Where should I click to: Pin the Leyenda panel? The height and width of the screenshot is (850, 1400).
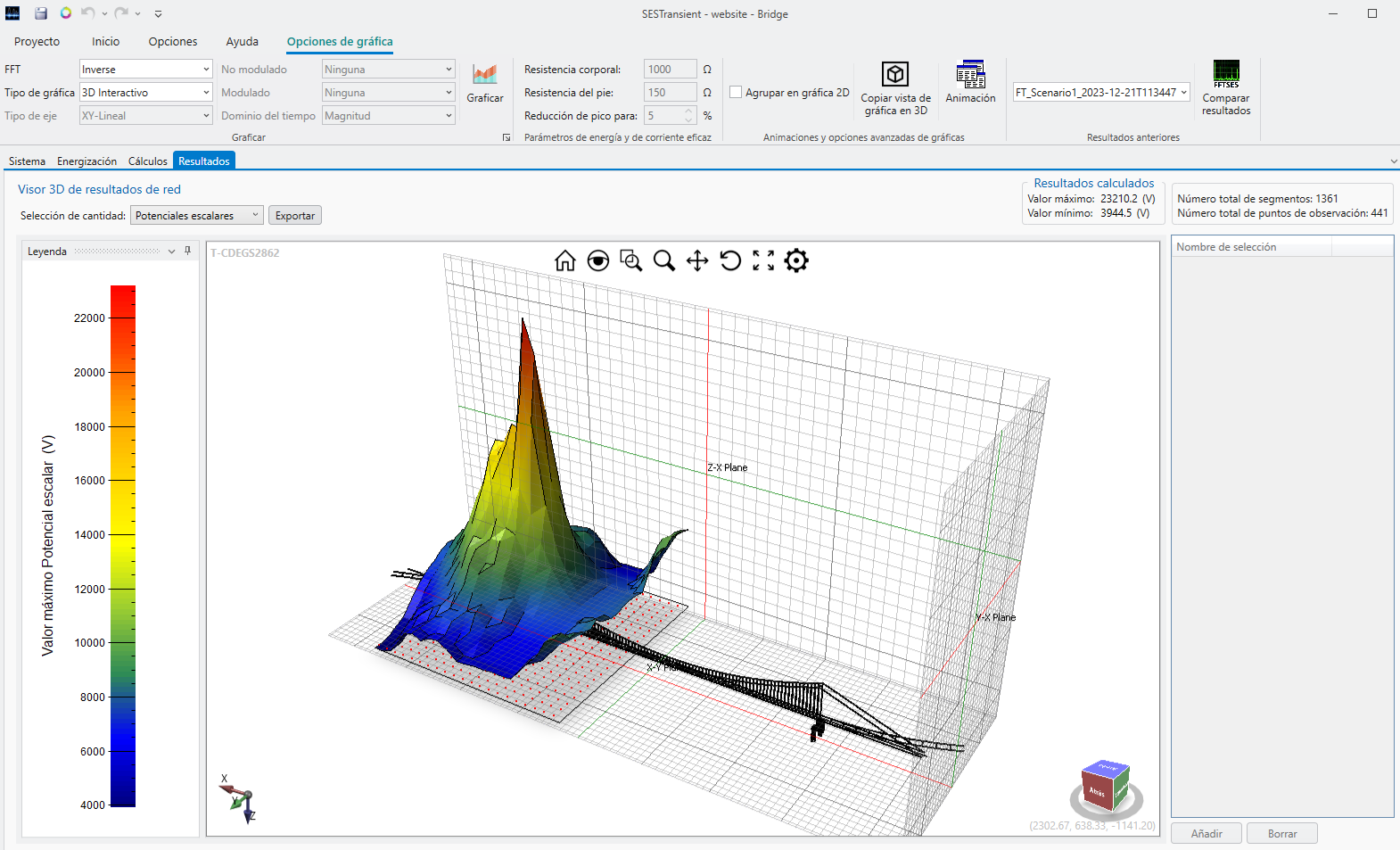coord(187,252)
